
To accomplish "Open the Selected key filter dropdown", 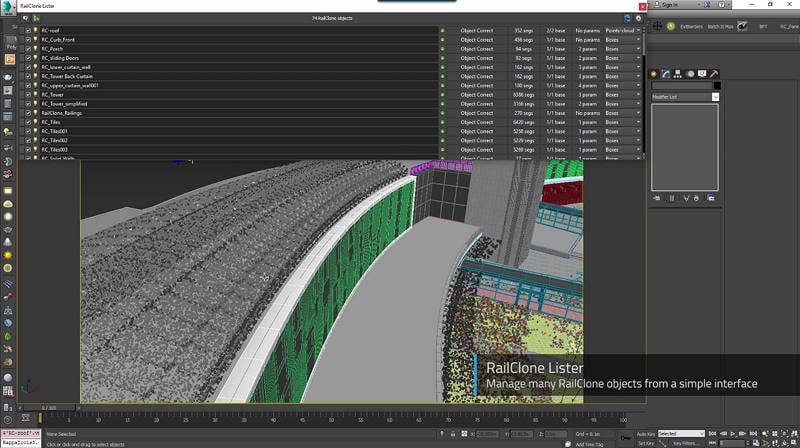I will coord(681,434).
